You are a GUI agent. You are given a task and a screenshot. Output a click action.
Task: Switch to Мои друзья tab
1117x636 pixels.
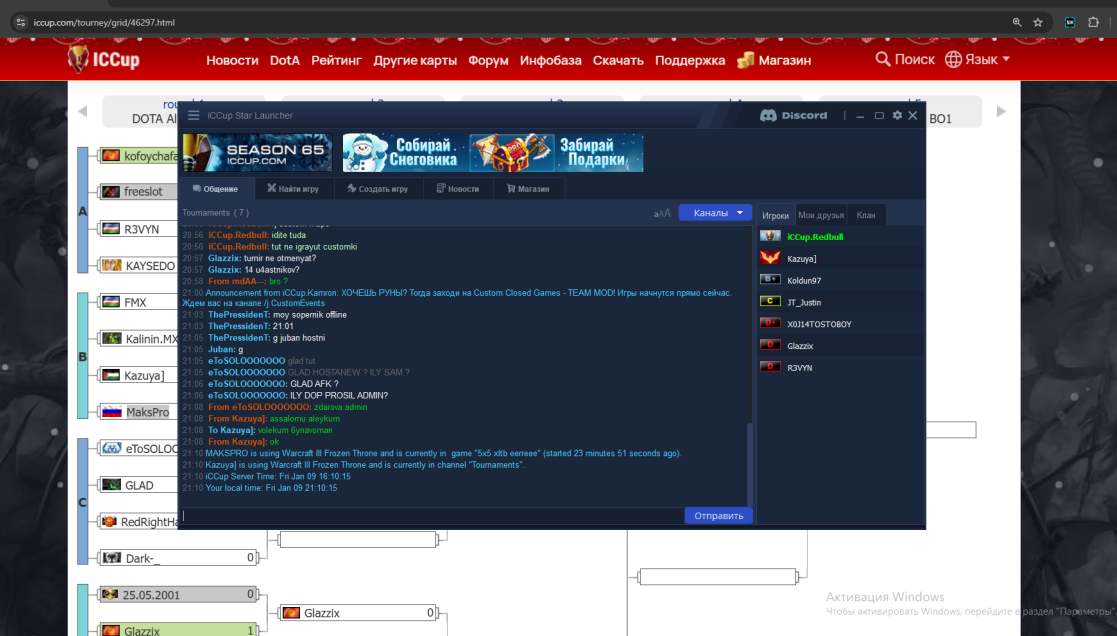tap(821, 215)
